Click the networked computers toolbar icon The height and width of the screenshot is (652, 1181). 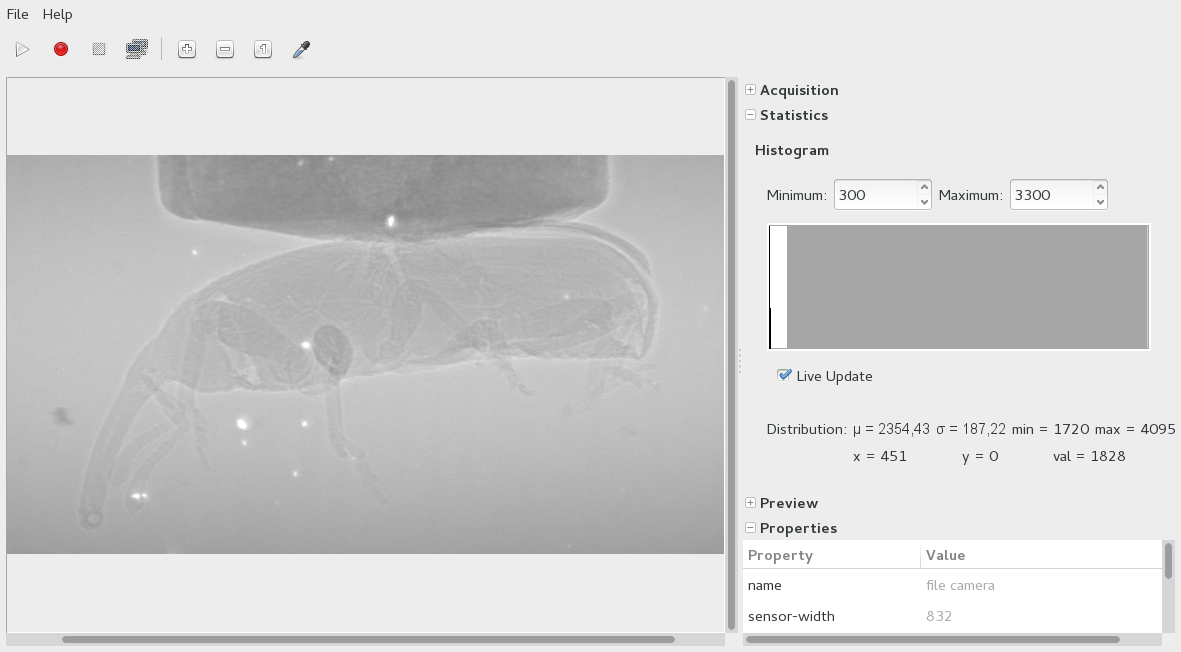[x=137, y=49]
